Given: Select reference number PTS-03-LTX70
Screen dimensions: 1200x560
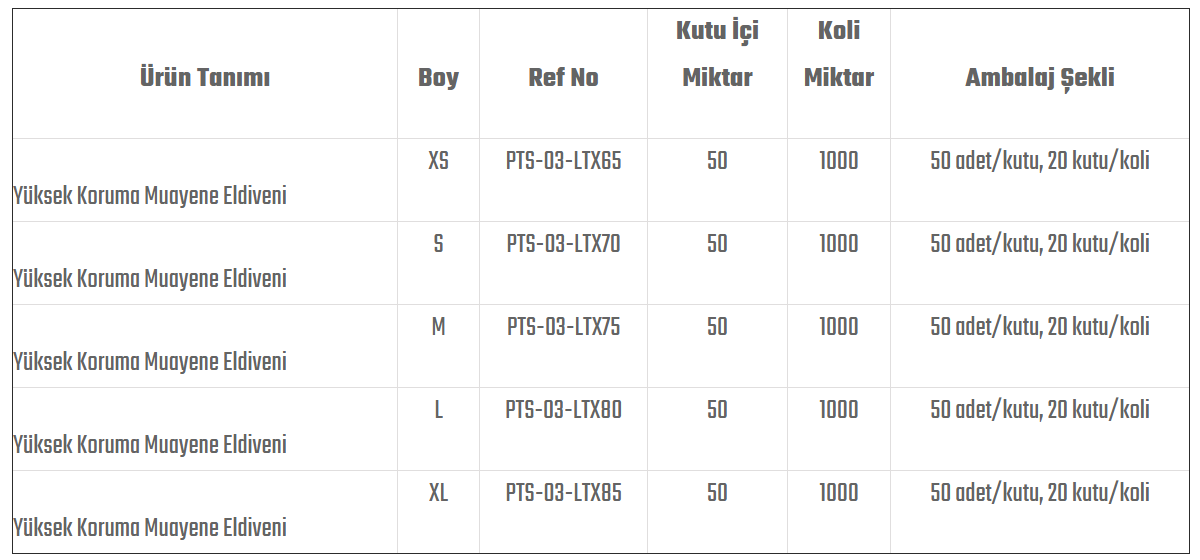Looking at the screenshot, I should click(563, 244).
